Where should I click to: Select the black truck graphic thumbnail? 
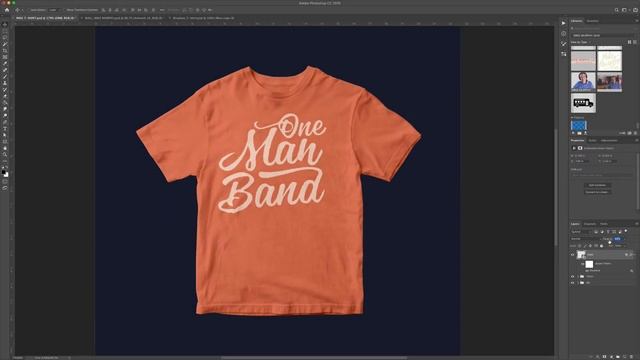[583, 103]
